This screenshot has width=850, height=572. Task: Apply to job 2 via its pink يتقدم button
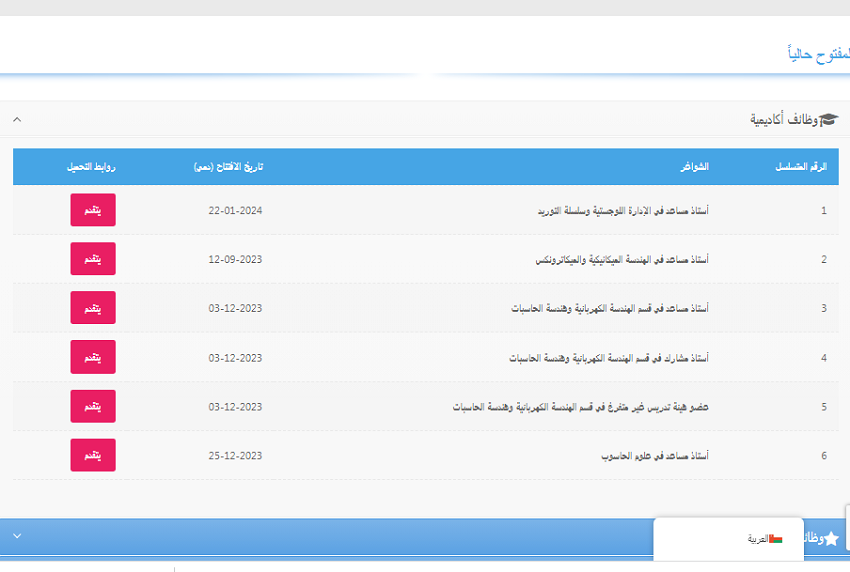click(93, 259)
